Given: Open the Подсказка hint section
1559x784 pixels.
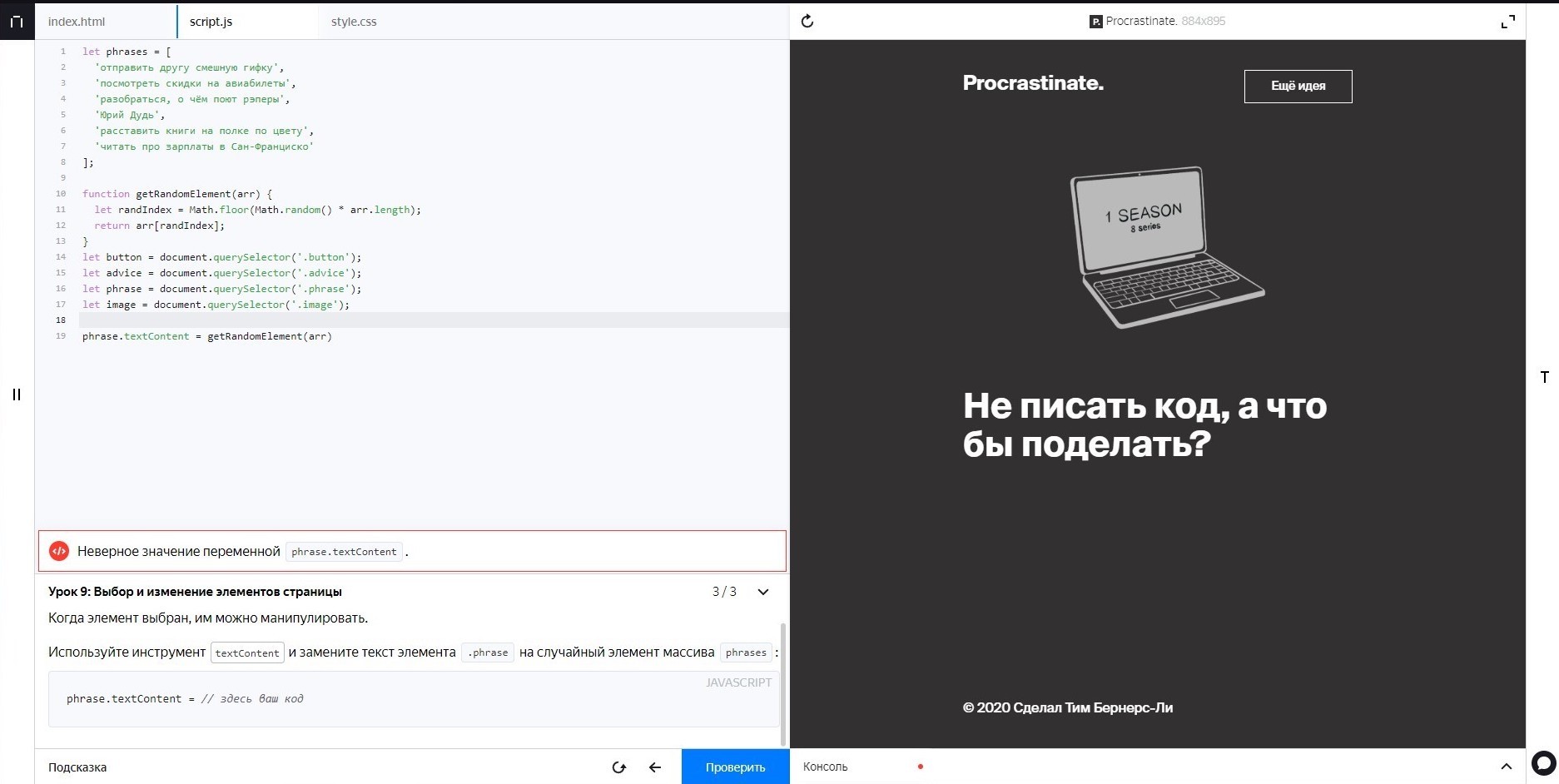Looking at the screenshot, I should click(77, 767).
